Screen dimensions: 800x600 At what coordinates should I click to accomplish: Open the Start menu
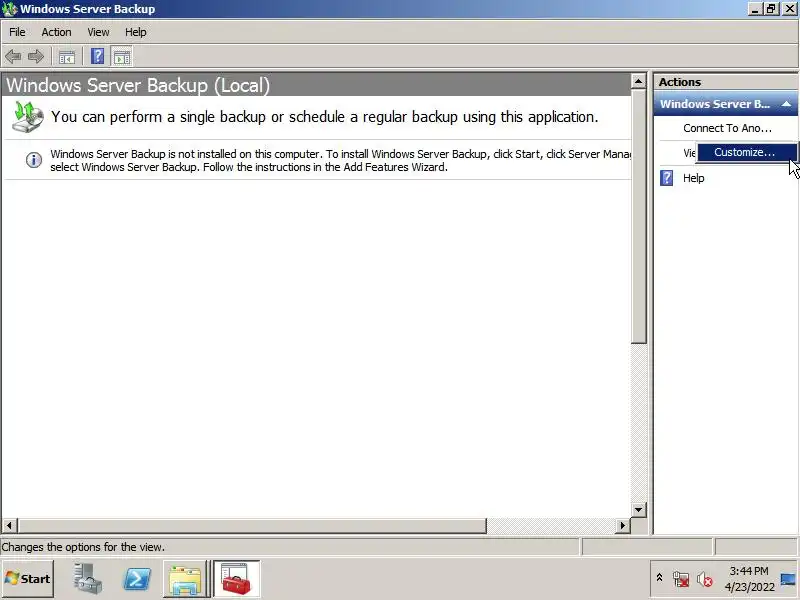click(x=28, y=579)
